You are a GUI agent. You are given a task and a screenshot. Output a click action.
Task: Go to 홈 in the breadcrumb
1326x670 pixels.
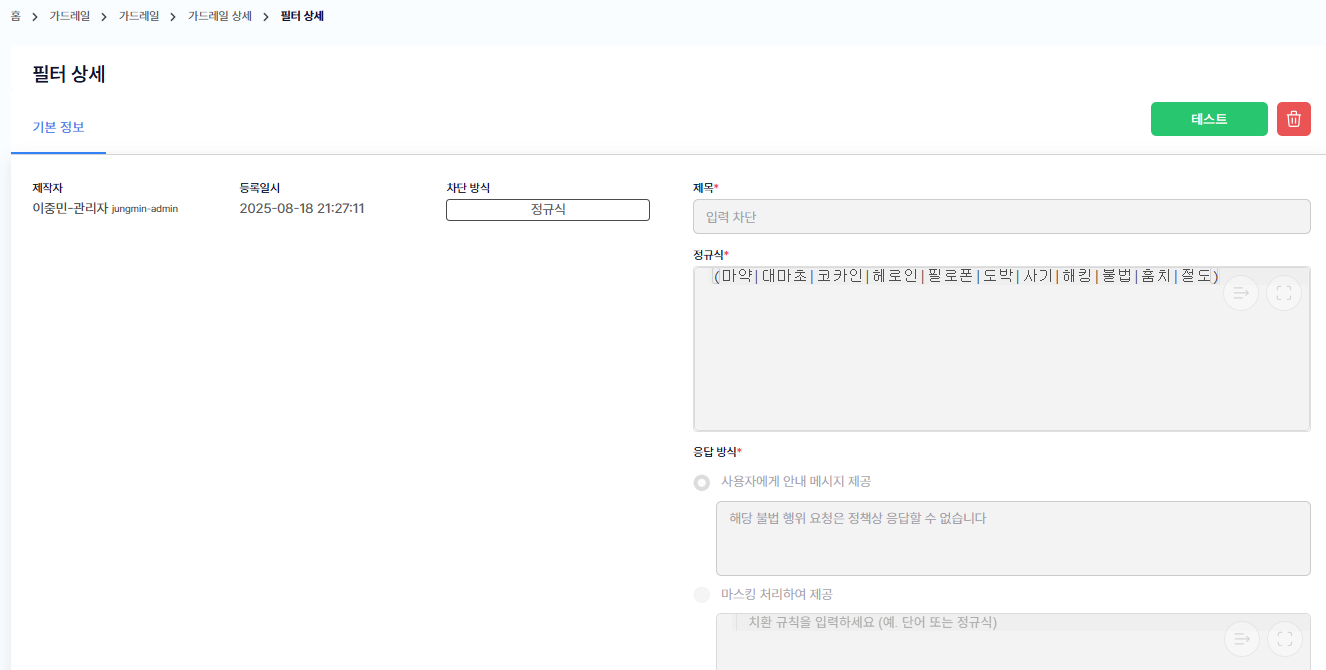point(16,16)
